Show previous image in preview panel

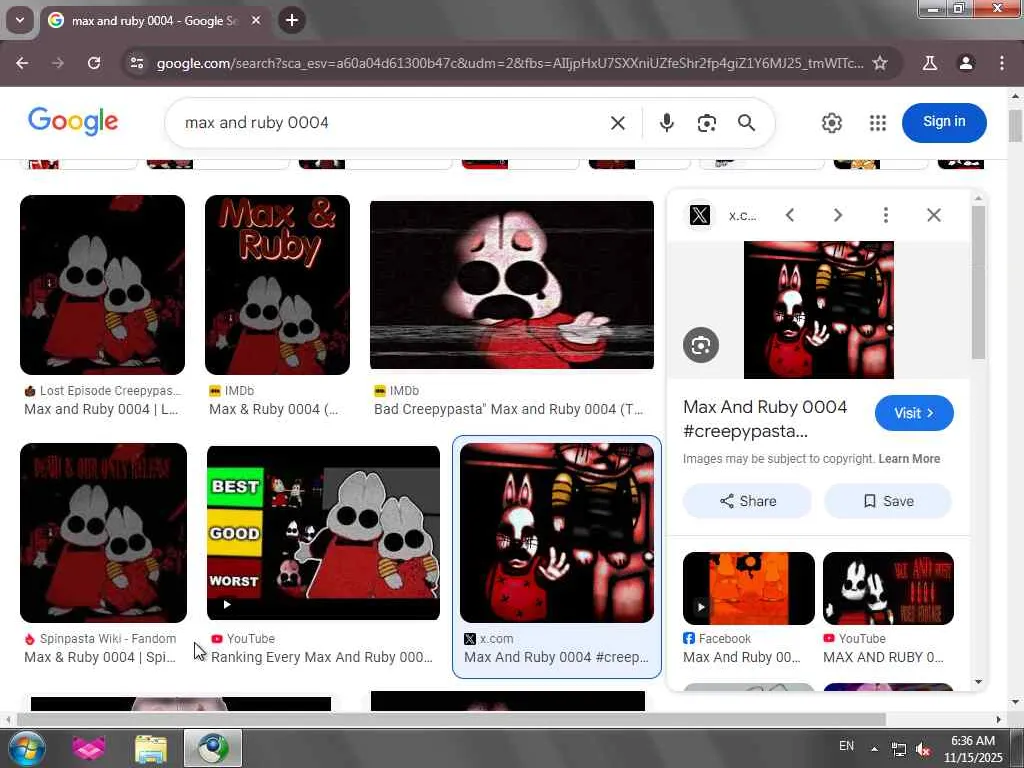tap(790, 215)
